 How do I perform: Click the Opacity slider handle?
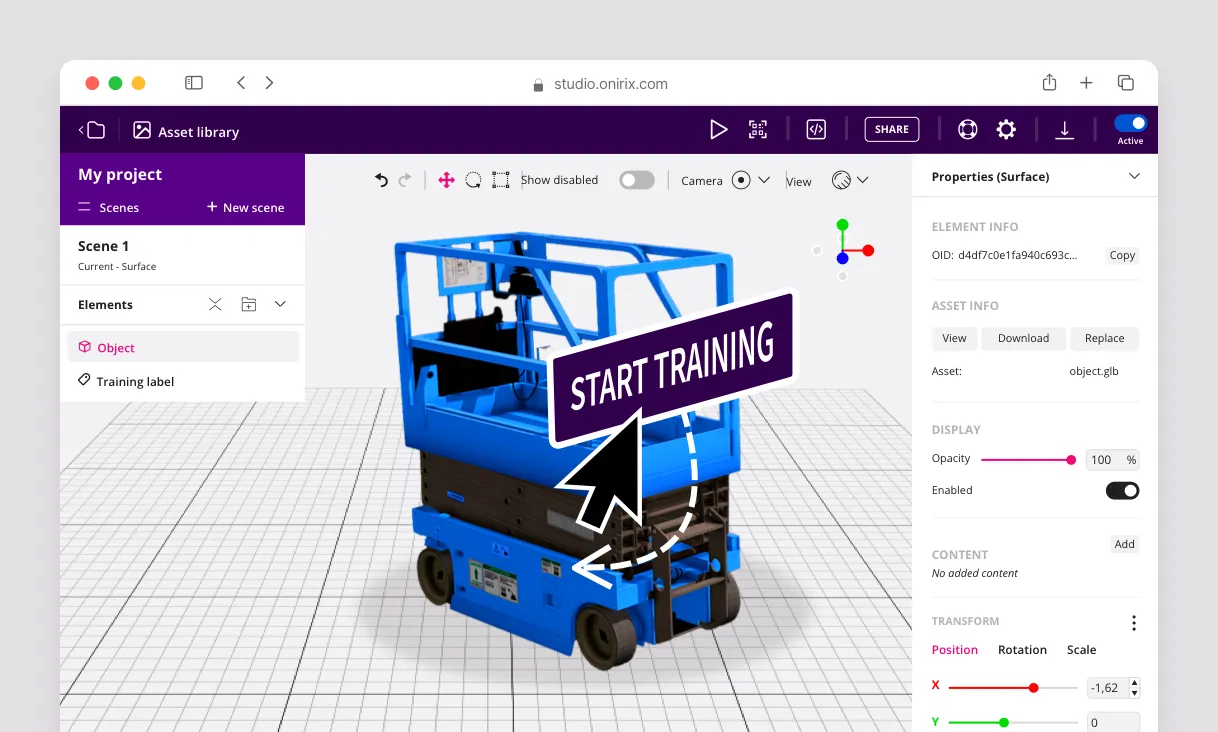(1071, 460)
